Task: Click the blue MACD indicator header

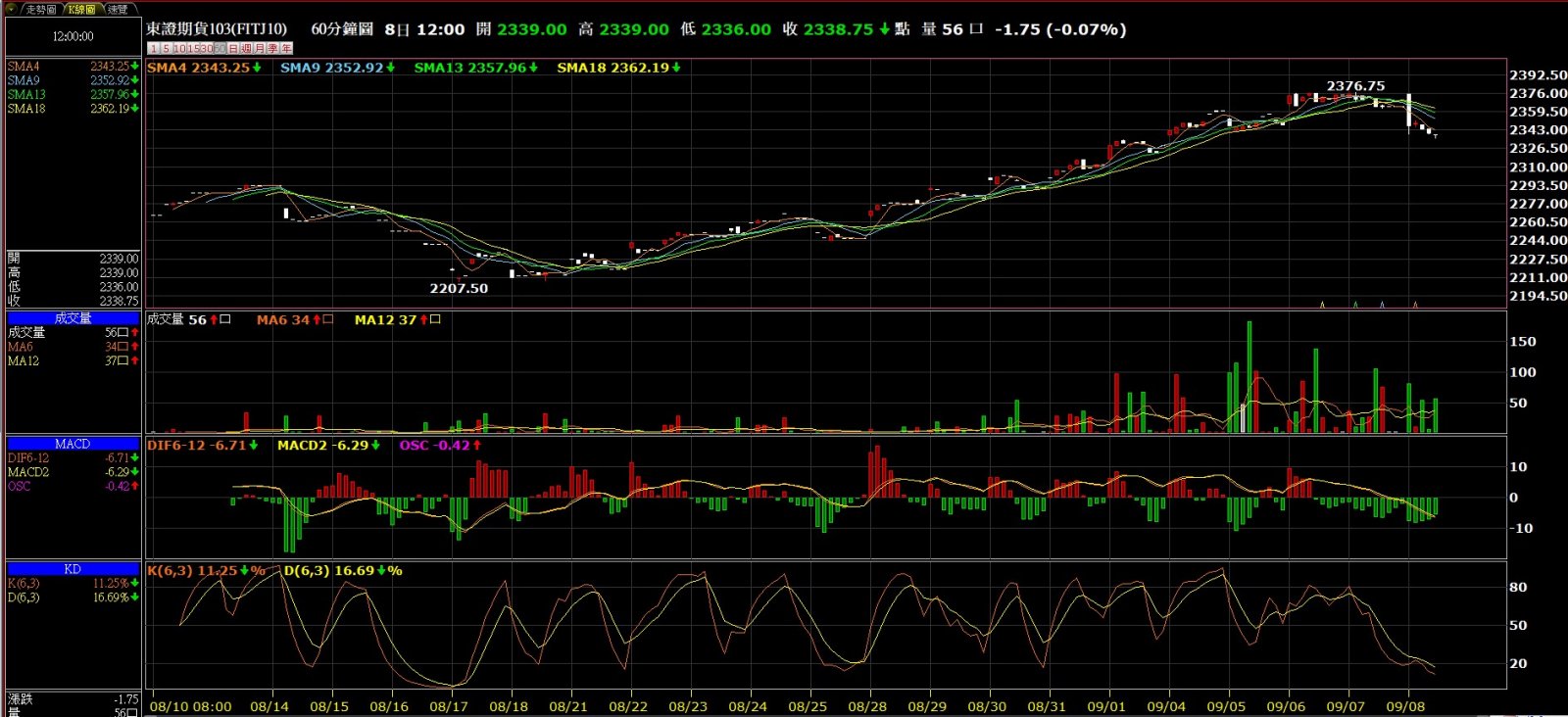Action: click(73, 444)
